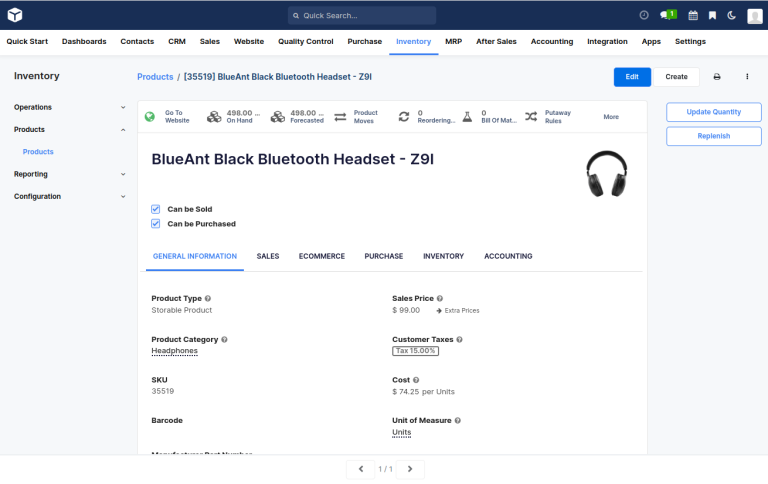Click the print icon

[x=717, y=77]
